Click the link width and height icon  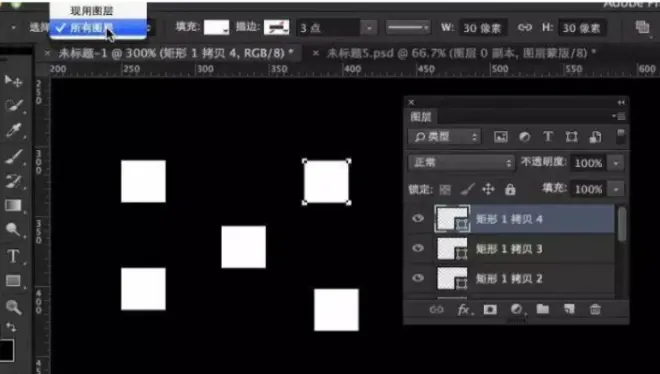[524, 28]
